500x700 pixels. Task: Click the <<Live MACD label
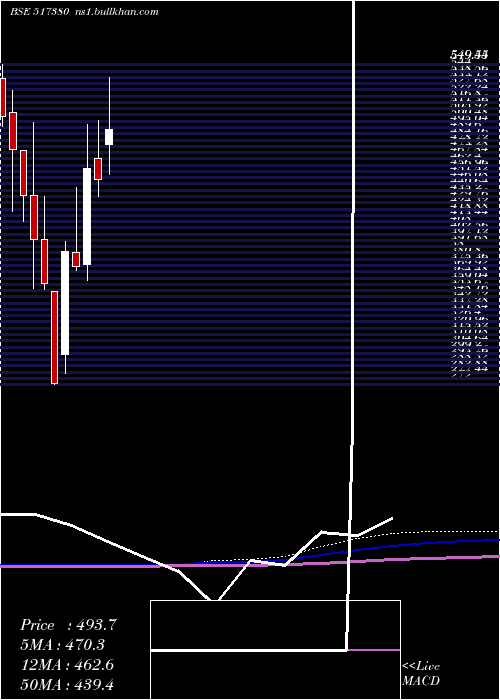421,673
